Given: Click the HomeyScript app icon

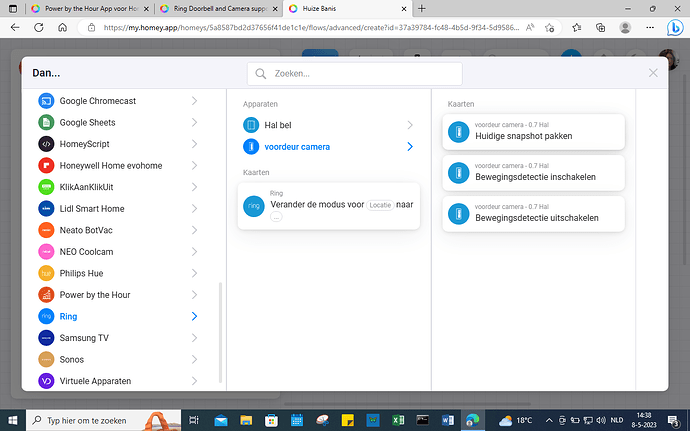Looking at the screenshot, I should (x=46, y=144).
